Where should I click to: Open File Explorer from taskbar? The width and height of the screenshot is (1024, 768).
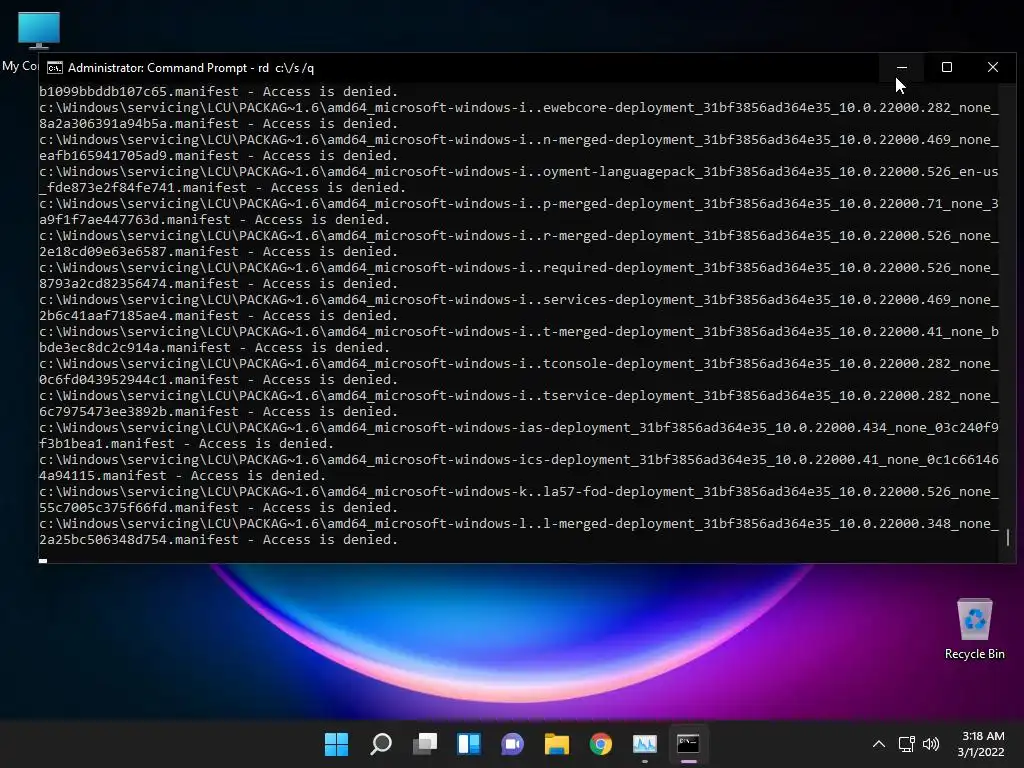click(556, 744)
